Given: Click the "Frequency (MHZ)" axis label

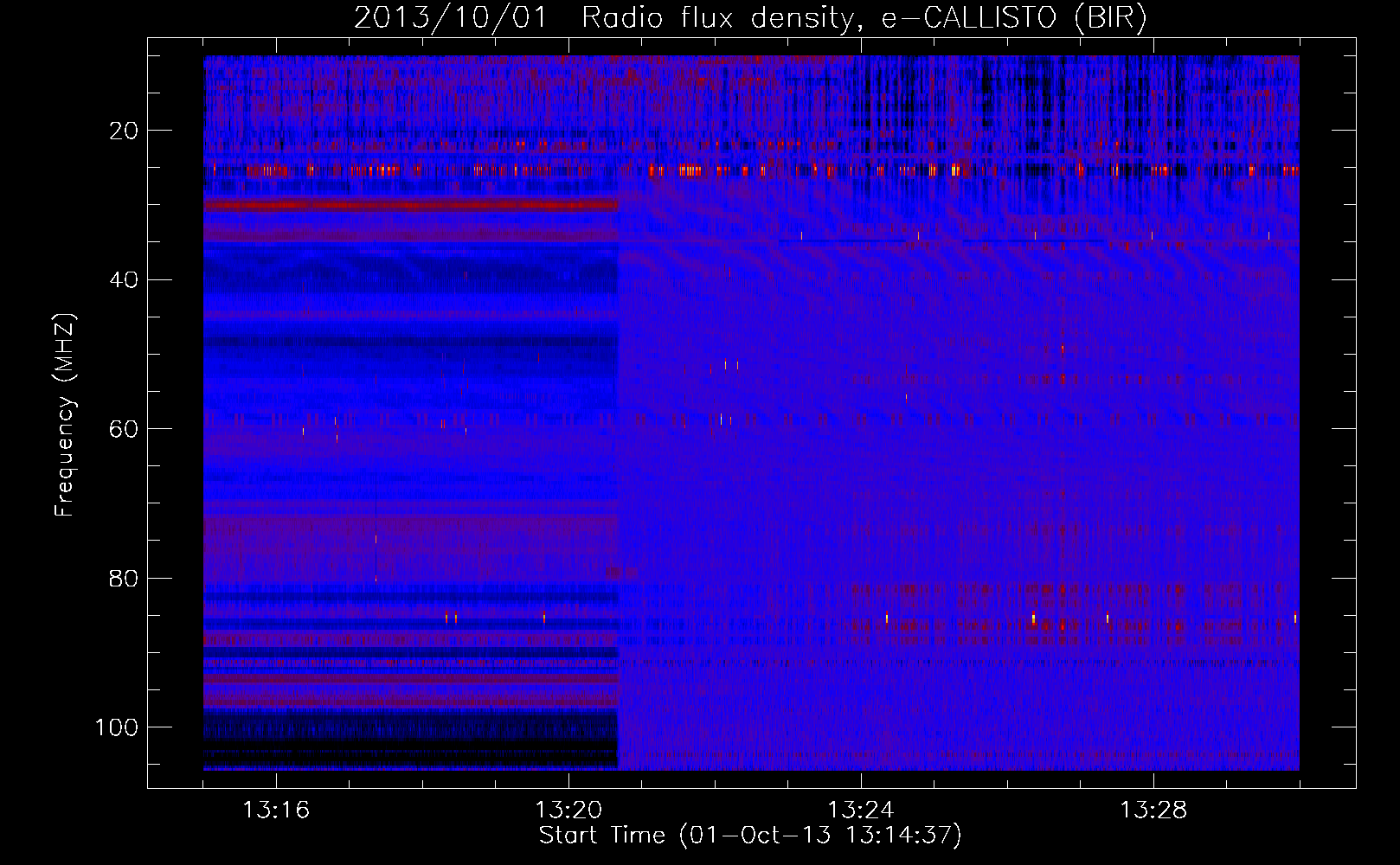Looking at the screenshot, I should pyautogui.click(x=65, y=414).
